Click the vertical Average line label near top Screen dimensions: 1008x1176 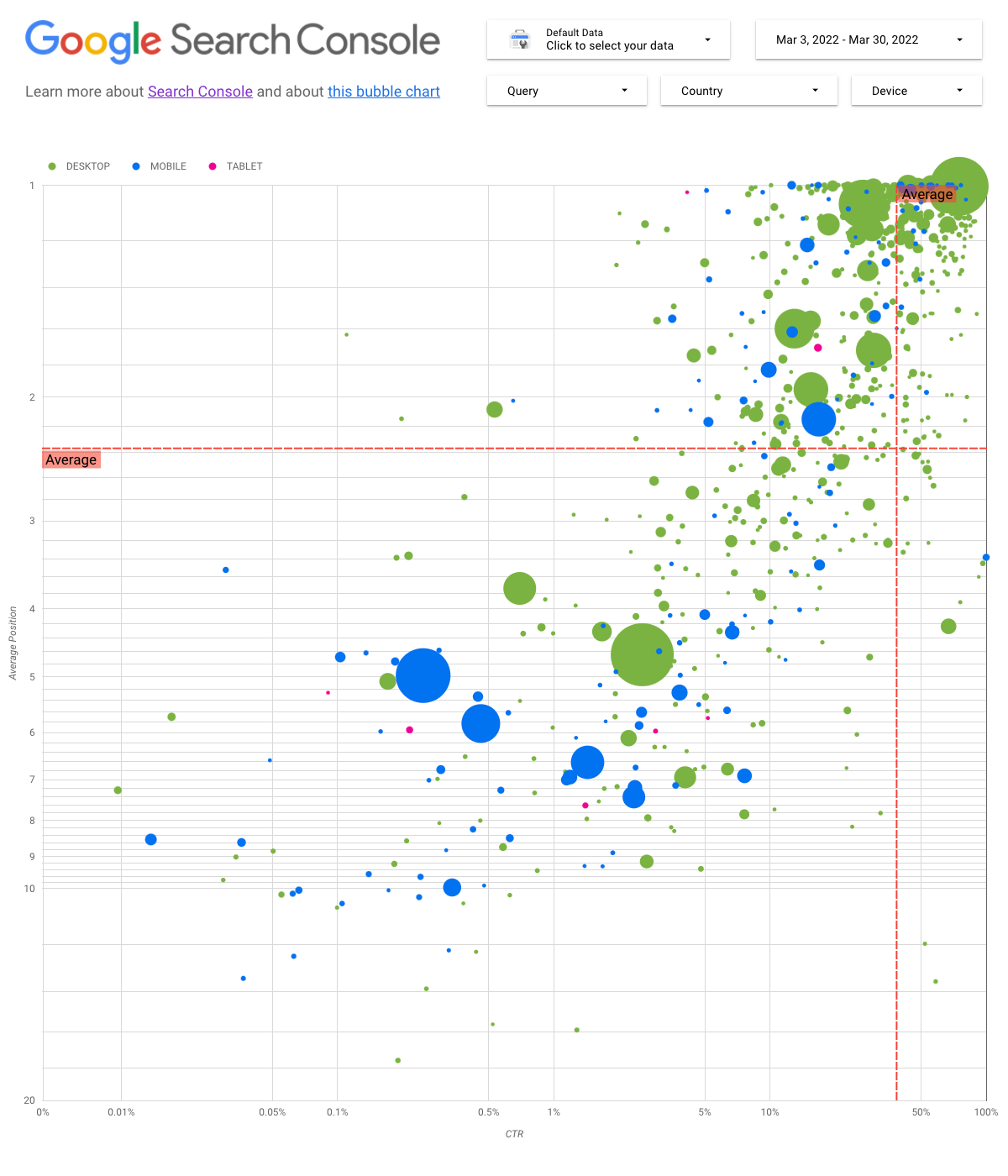click(927, 194)
